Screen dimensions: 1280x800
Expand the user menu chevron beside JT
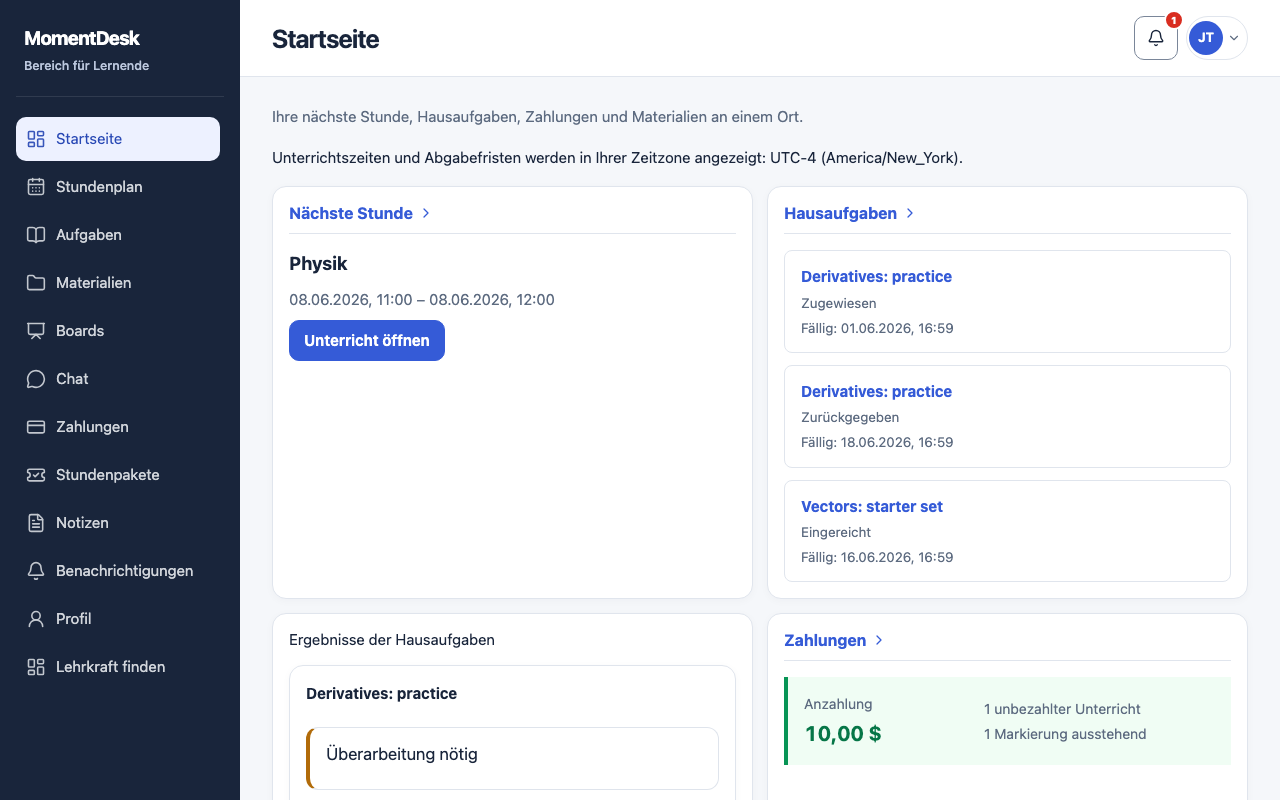(x=1234, y=38)
